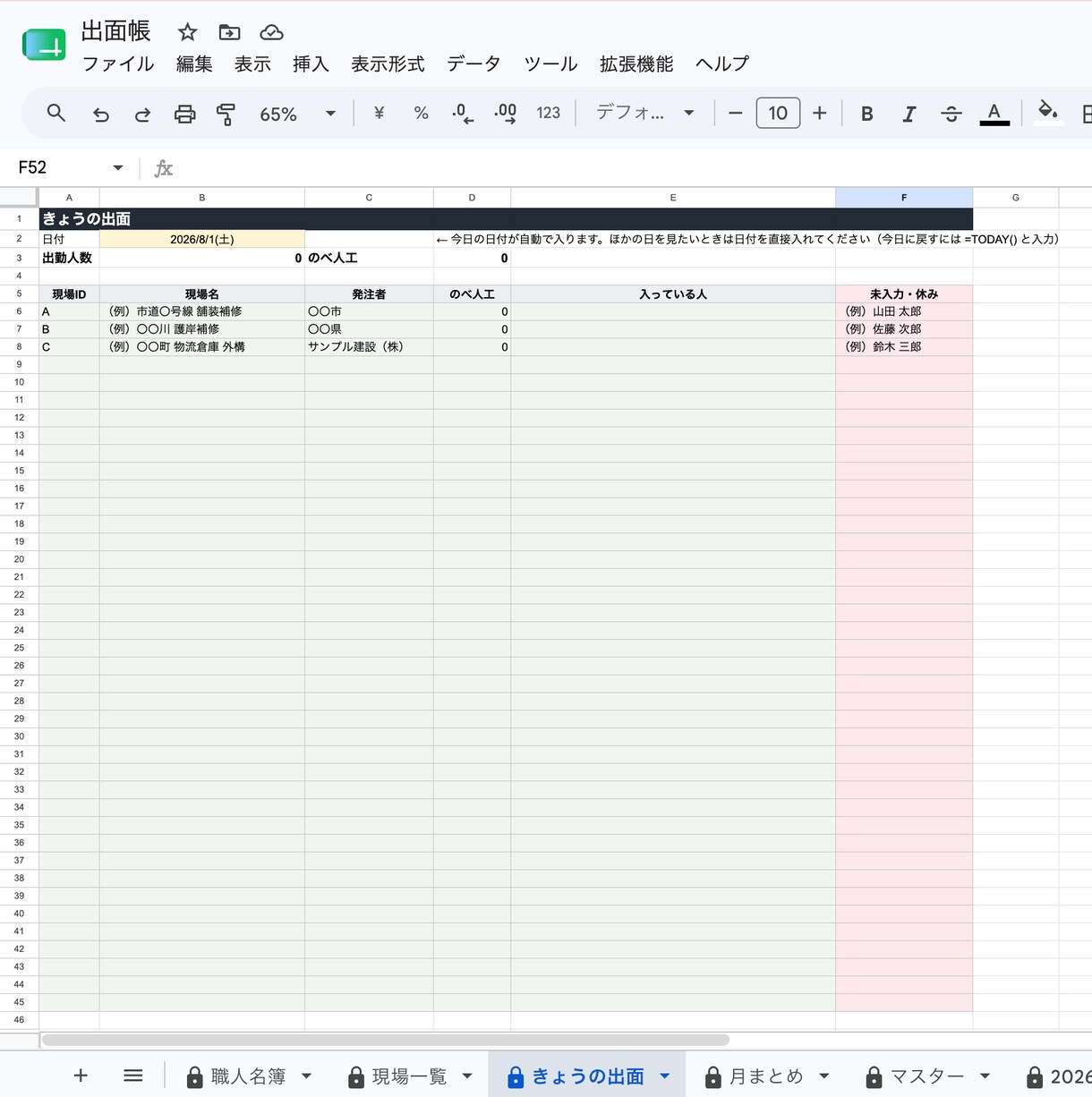Open 現場一覧 tab dropdown arrow

click(467, 1076)
